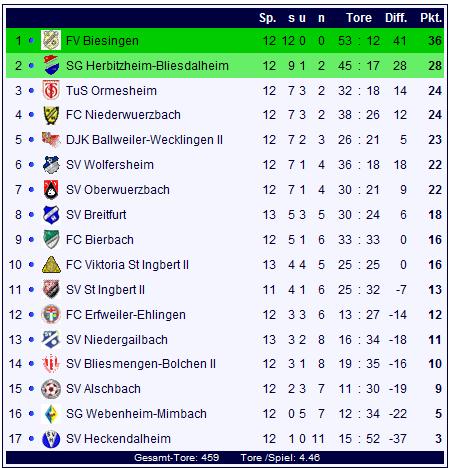Open the TuS Ormesheim crest icon
Image resolution: width=451 pixels, height=468 pixels.
click(51, 91)
